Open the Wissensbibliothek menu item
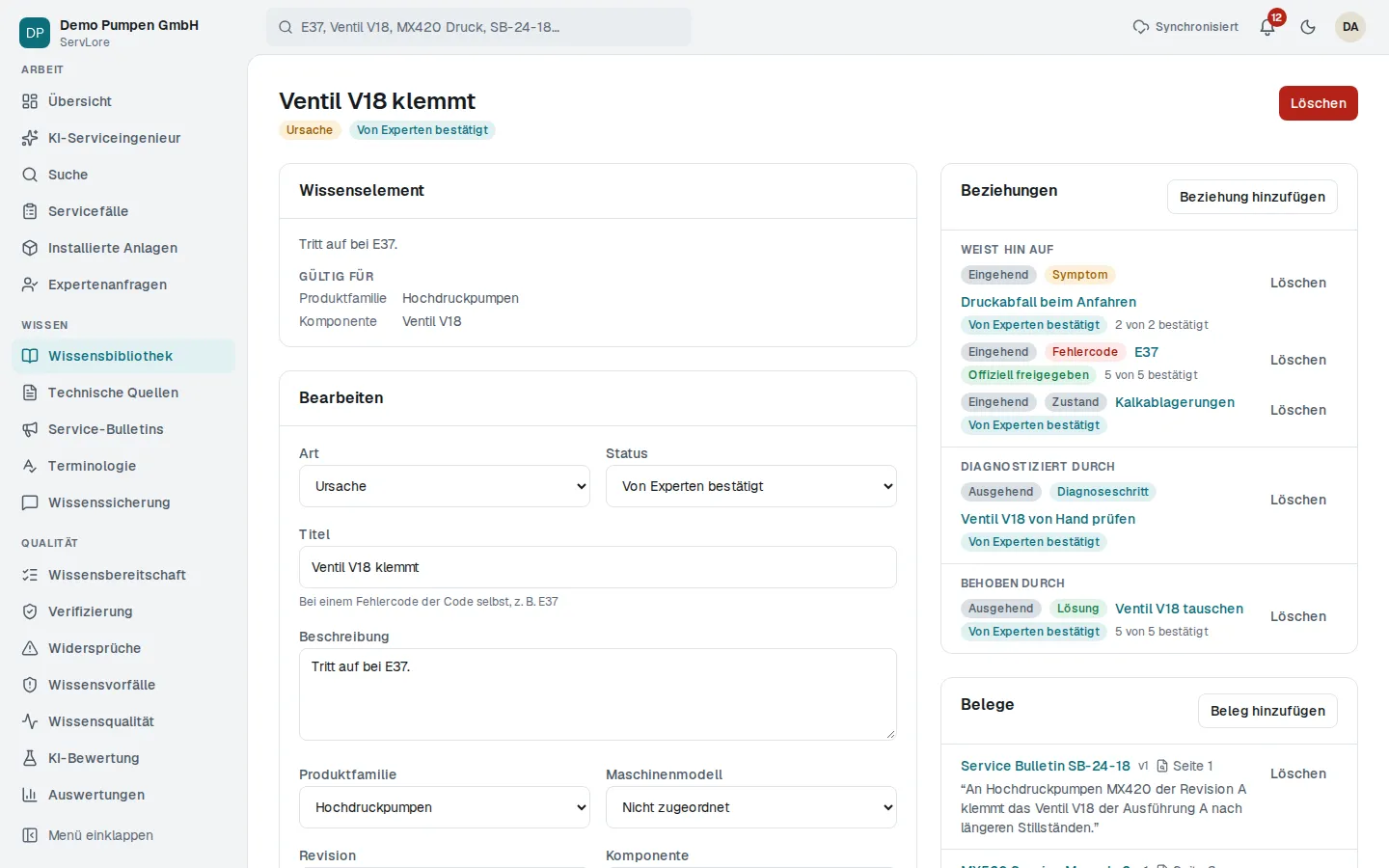Image resolution: width=1389 pixels, height=868 pixels. 123,356
